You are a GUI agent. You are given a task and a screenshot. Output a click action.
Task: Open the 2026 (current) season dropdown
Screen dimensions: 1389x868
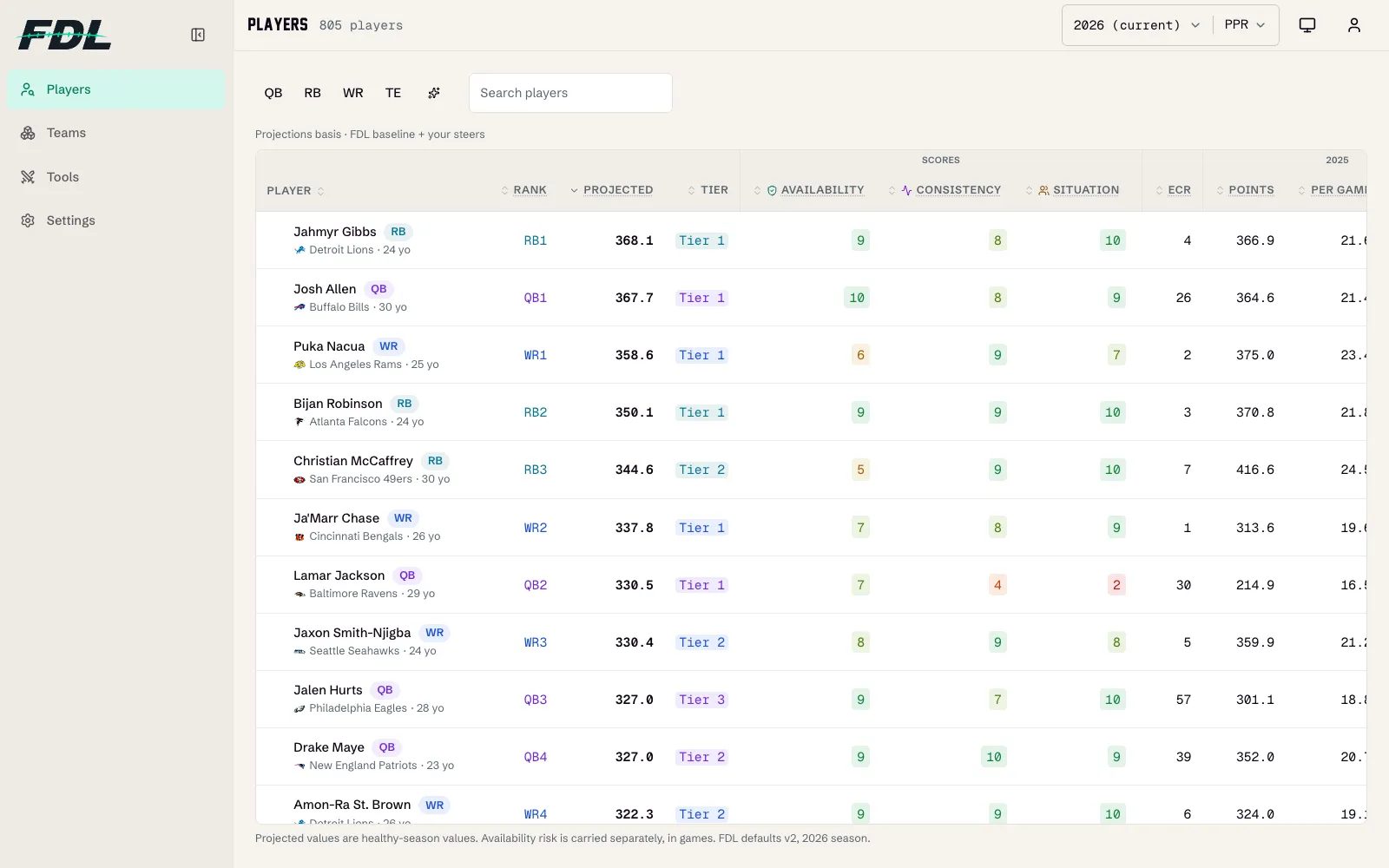[1136, 25]
